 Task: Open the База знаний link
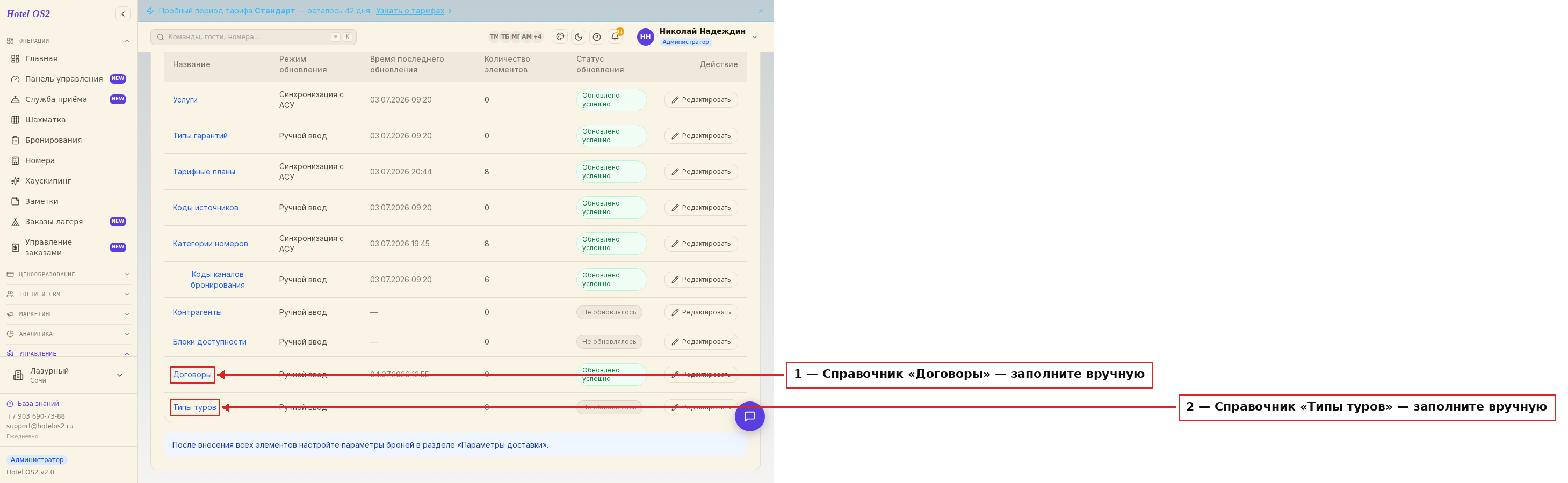click(x=38, y=404)
